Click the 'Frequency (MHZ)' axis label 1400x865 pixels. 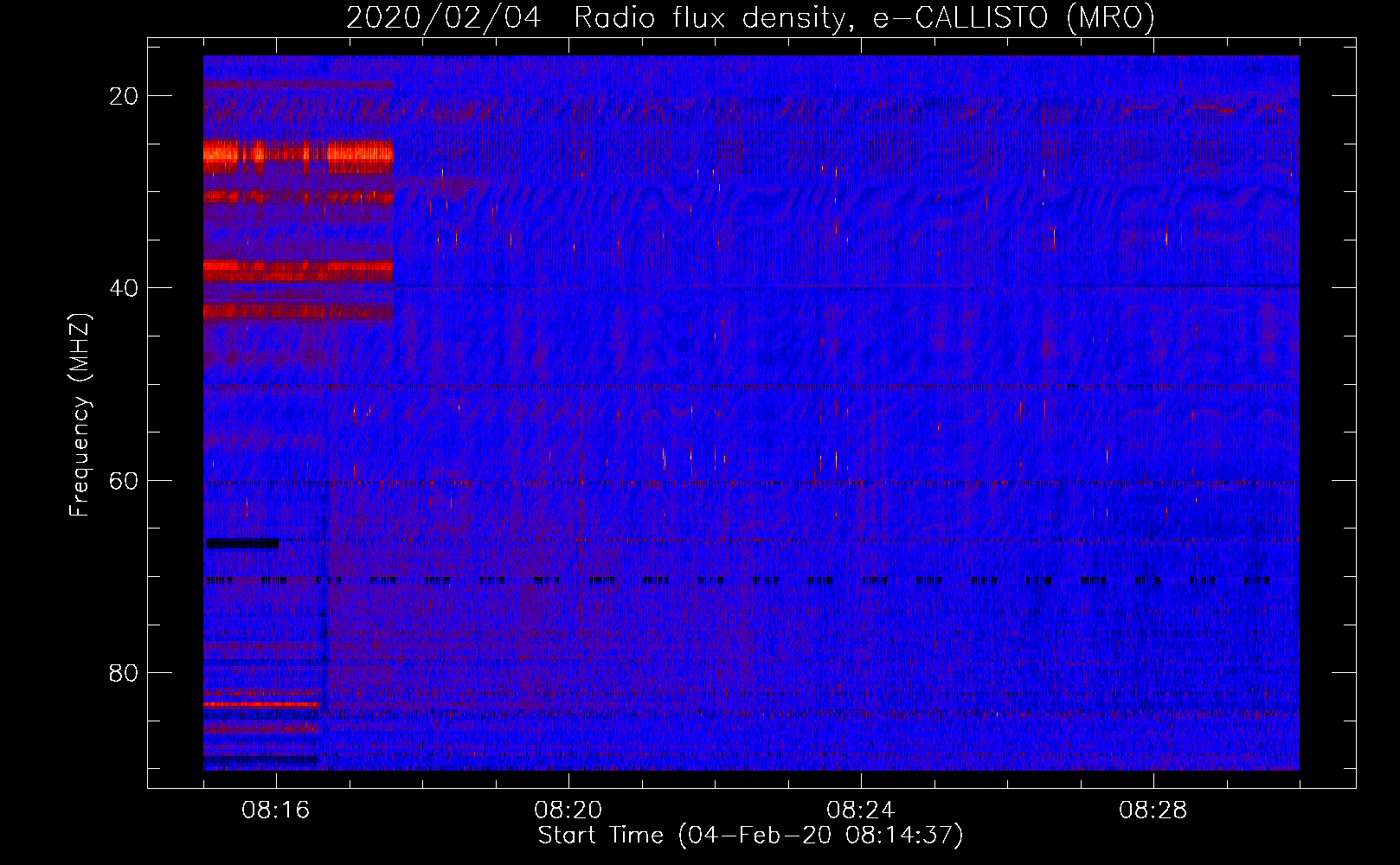[80, 415]
